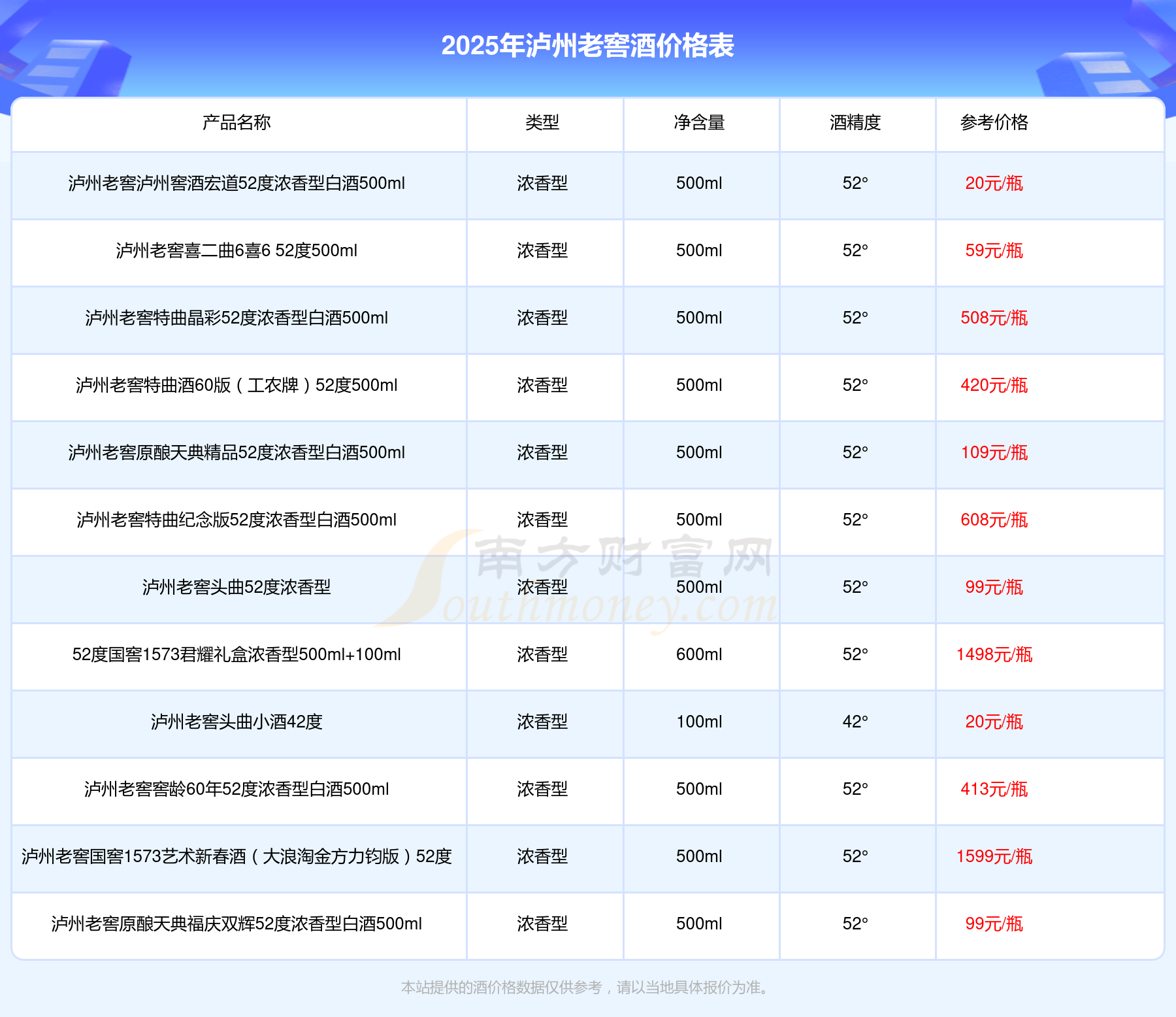Select the "508元/瓶" price
This screenshot has height=1017, width=1176.
click(994, 318)
